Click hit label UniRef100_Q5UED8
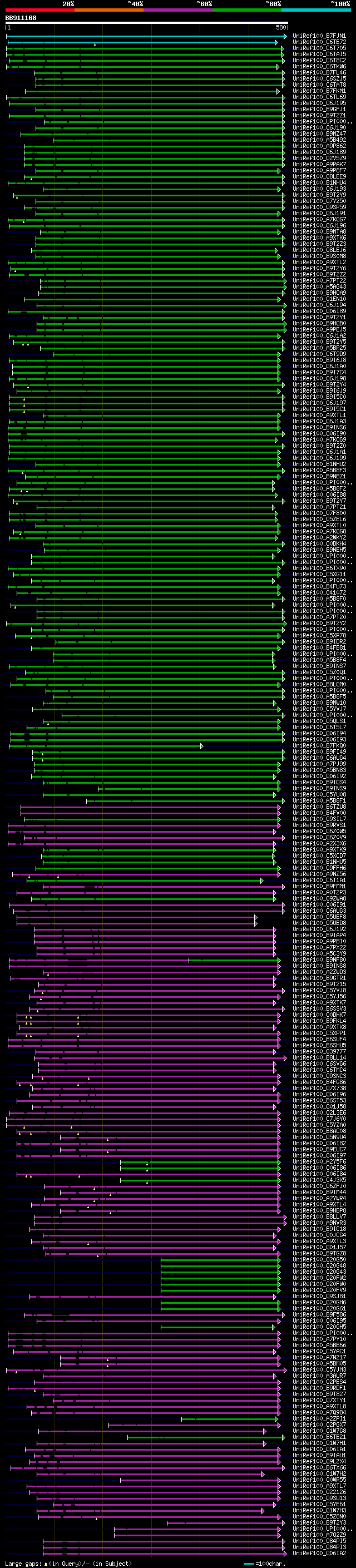Screen dimensions: 356x1568 (x=319, y=923)
